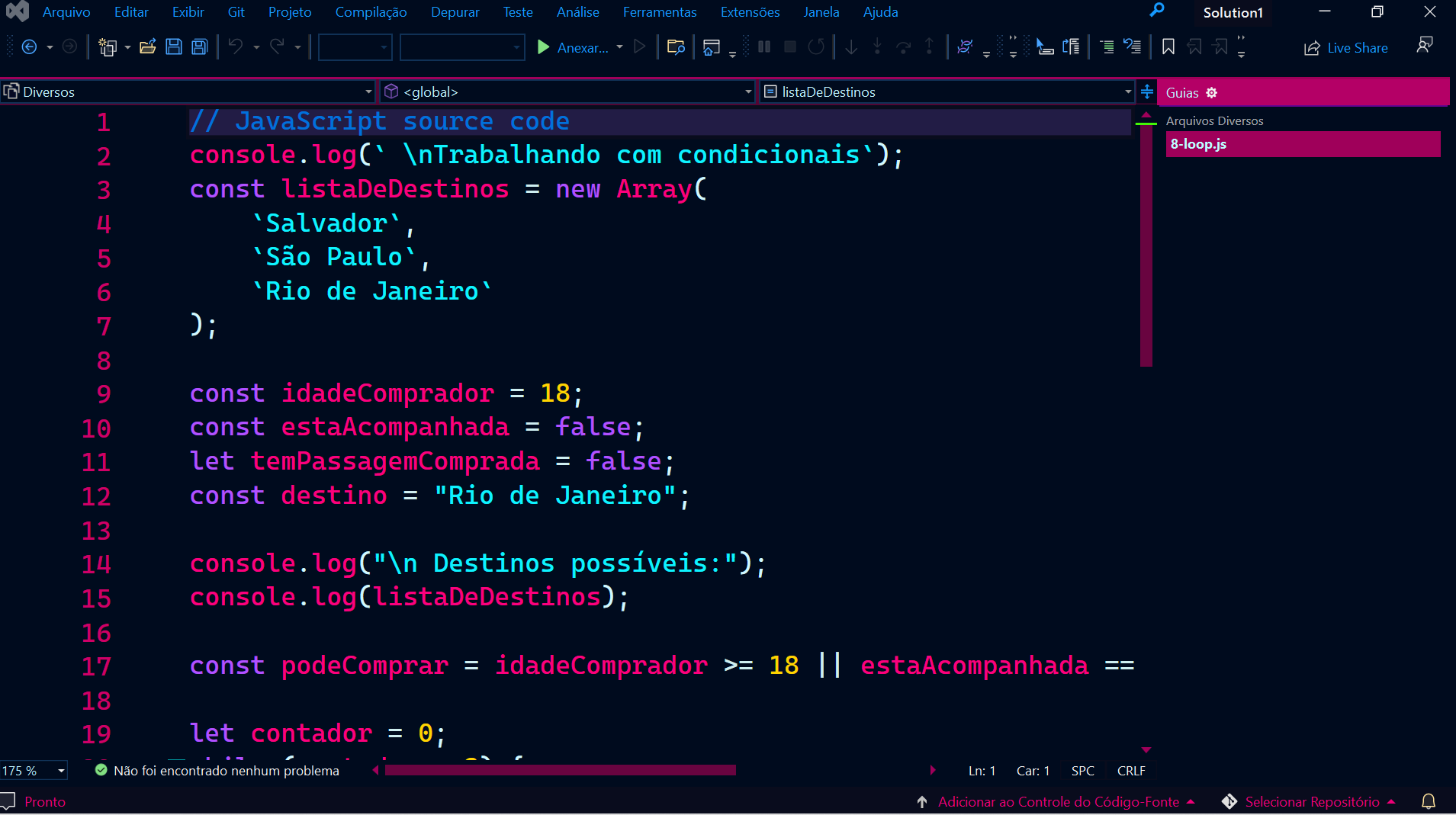This screenshot has width=1456, height=815.
Task: Open the Anexar dropdown arrow
Action: [x=619, y=47]
